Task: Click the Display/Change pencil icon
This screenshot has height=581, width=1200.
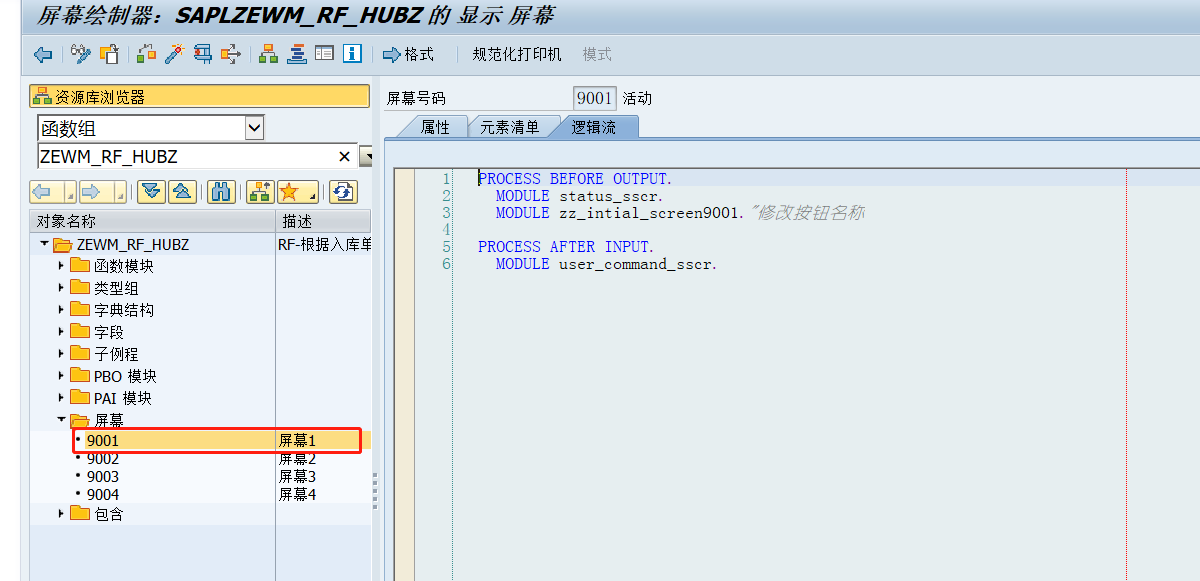Action: 80,54
